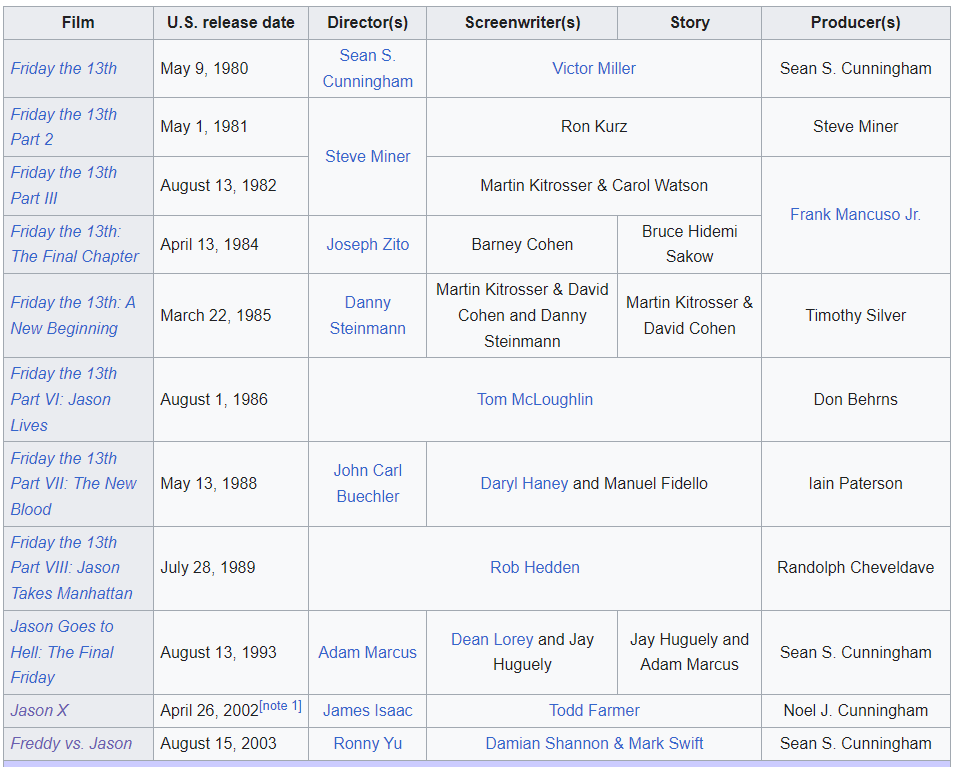
Task: Click the Danny Steinmann director link
Action: point(367,315)
